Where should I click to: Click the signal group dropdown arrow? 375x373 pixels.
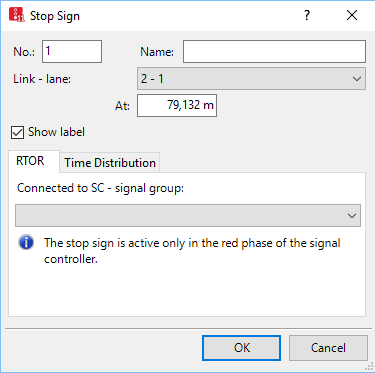point(352,216)
